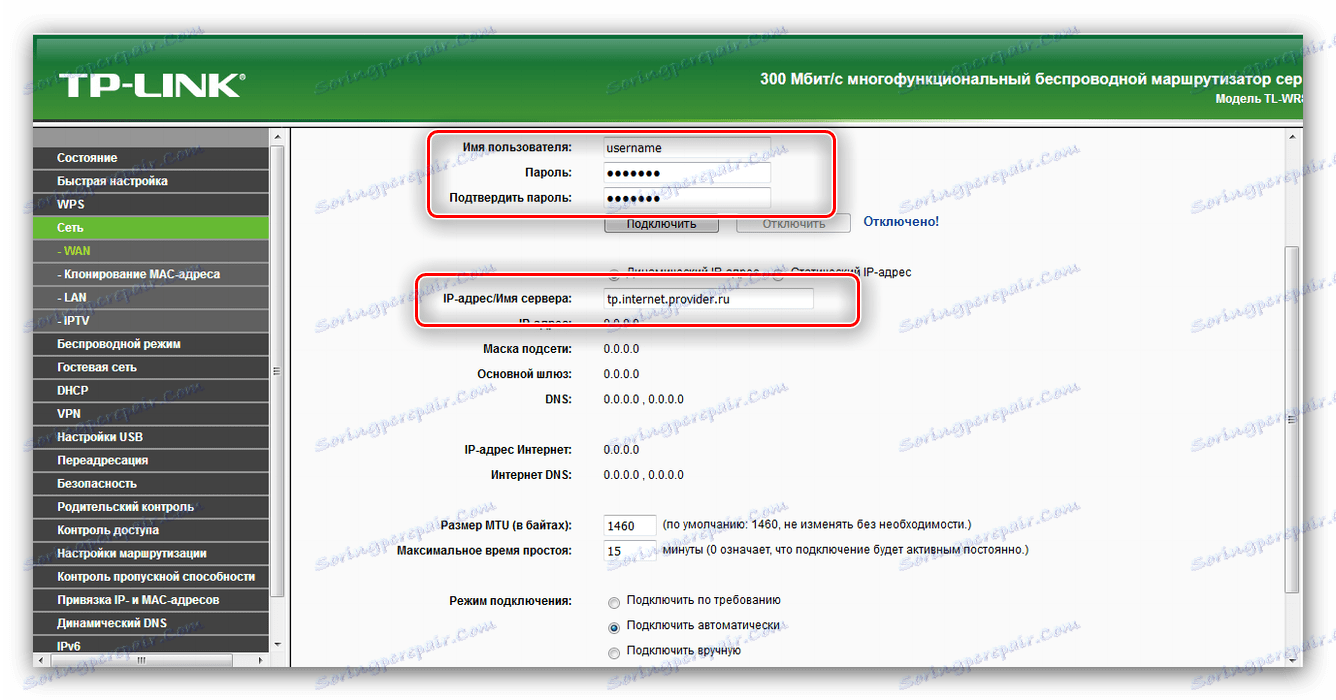The width and height of the screenshot is (1336, 700).
Task: Open the IPTV submenu item
Action: 151,321
